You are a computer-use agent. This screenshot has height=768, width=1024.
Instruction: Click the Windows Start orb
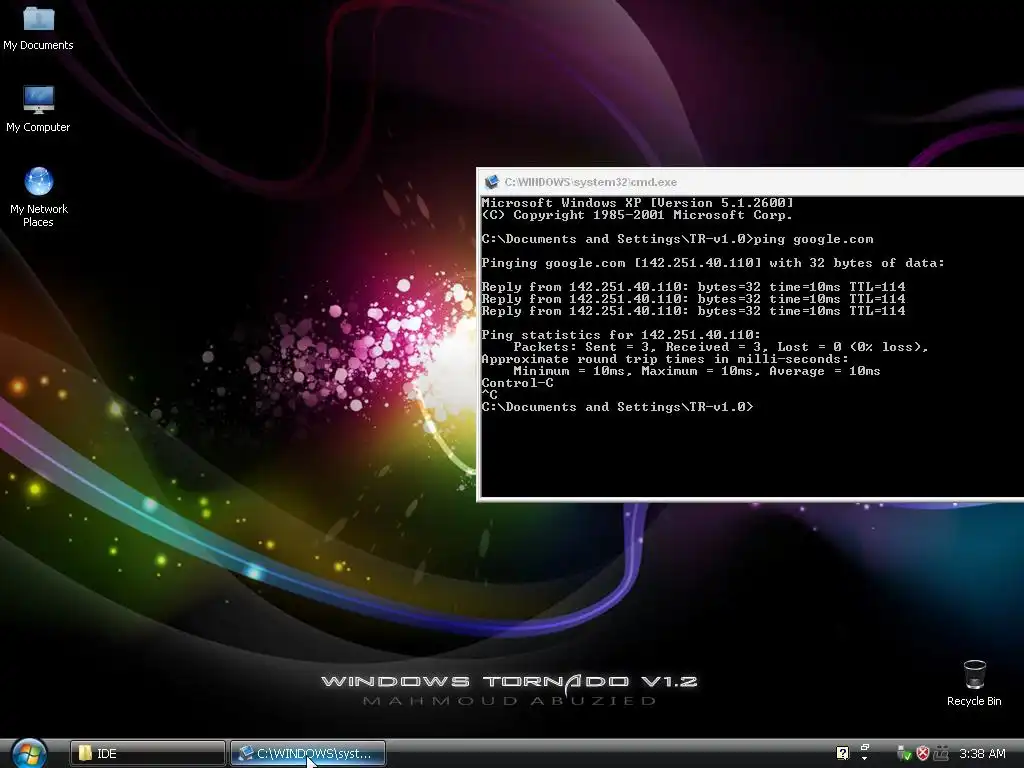click(29, 754)
